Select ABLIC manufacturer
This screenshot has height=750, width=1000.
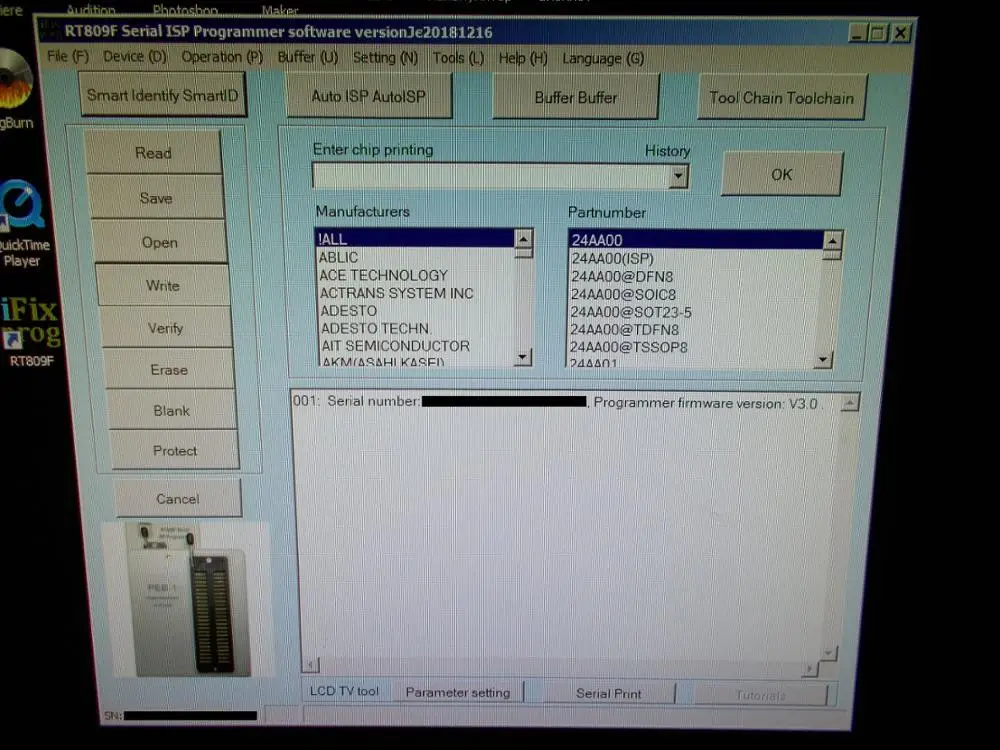415,257
